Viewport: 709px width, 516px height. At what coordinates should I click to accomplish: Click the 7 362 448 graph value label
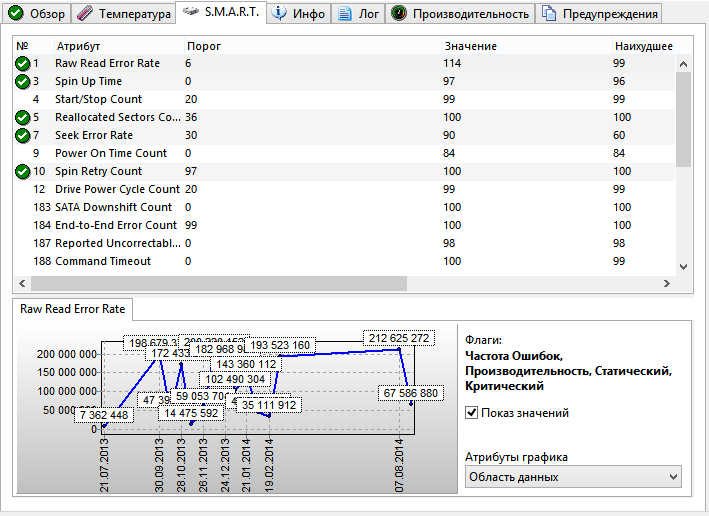pos(104,415)
